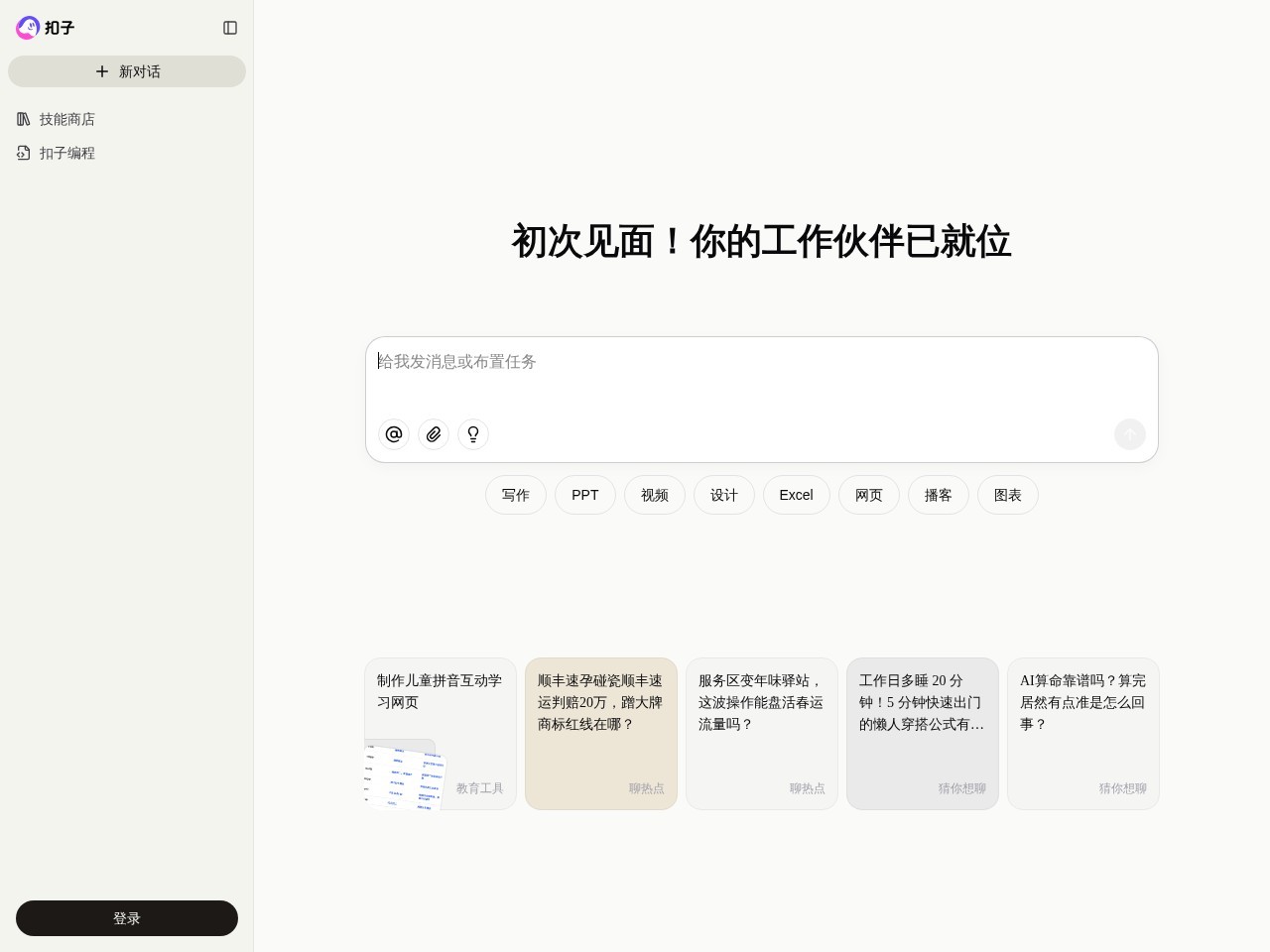The image size is (1270, 952).
Task: Open 技能商店 in the sidebar
Action: click(66, 119)
